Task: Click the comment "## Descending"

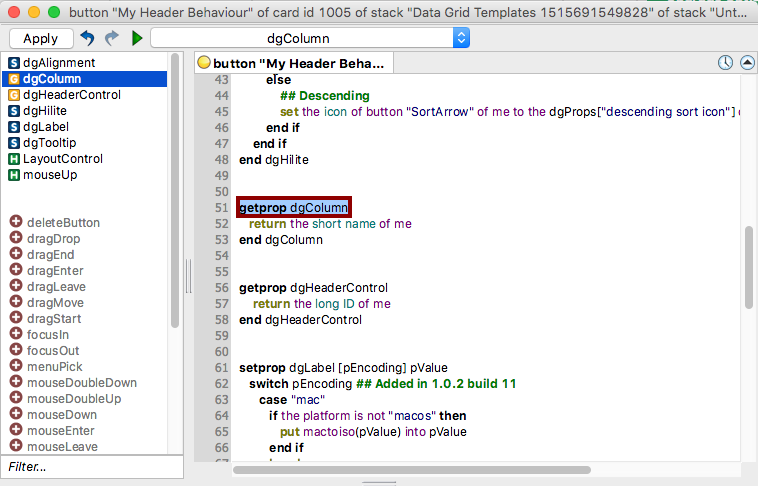Action: 324,96
